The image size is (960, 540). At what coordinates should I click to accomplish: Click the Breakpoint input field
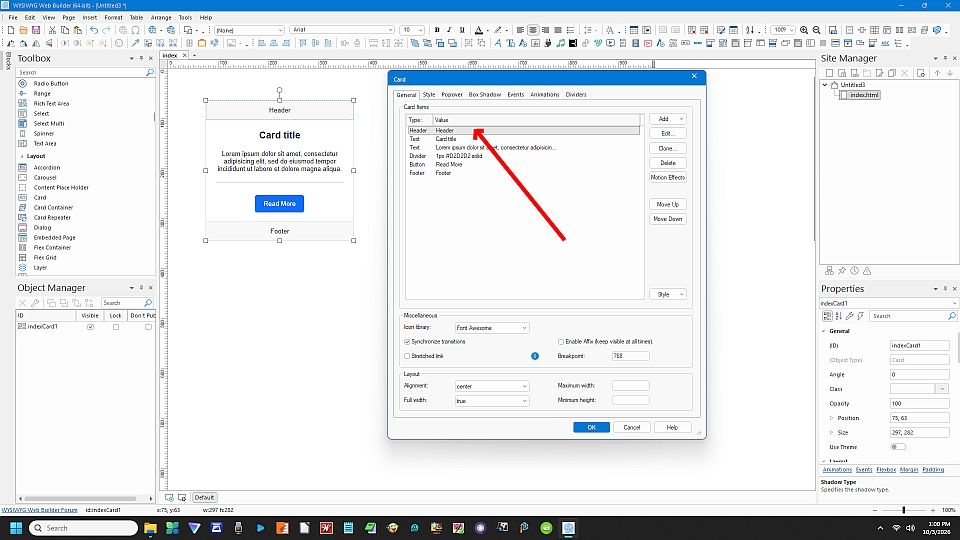[631, 356]
